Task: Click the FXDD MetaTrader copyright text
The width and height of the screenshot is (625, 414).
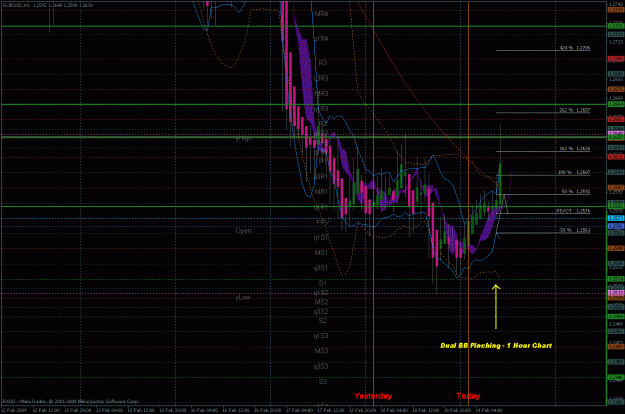Action: pyautogui.click(x=71, y=401)
